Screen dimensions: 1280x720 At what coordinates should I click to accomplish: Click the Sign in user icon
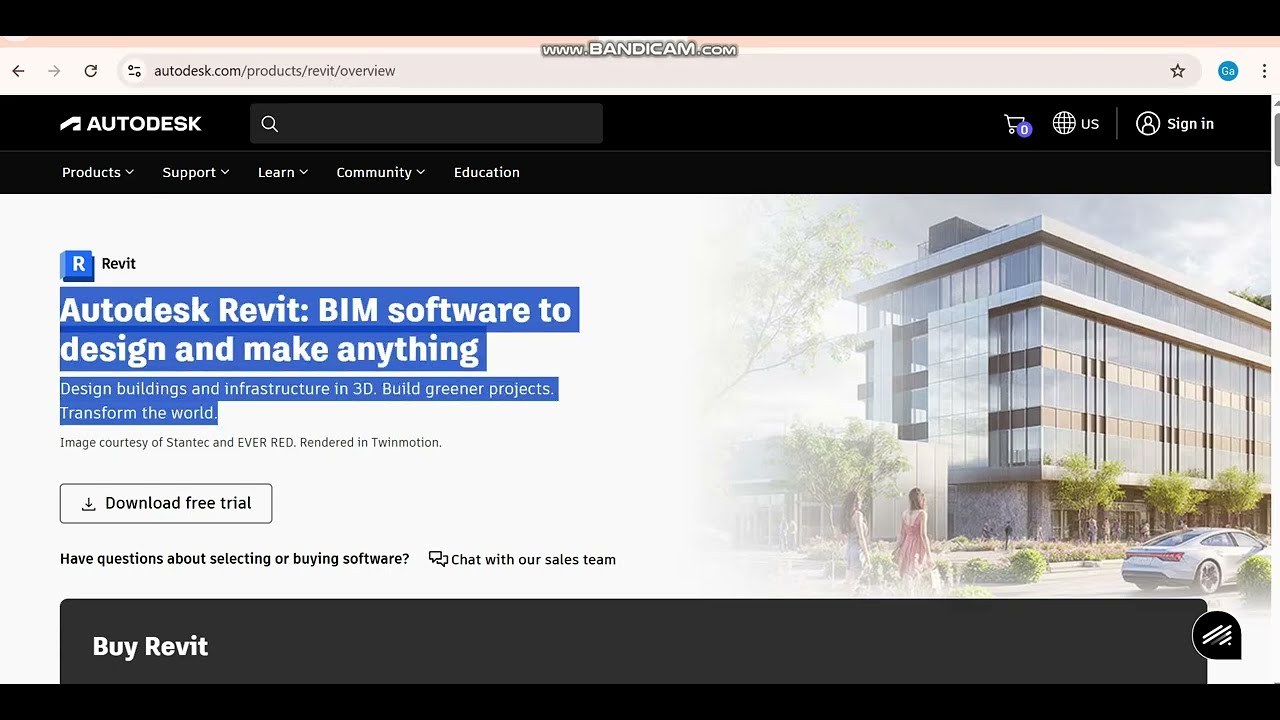(1148, 124)
